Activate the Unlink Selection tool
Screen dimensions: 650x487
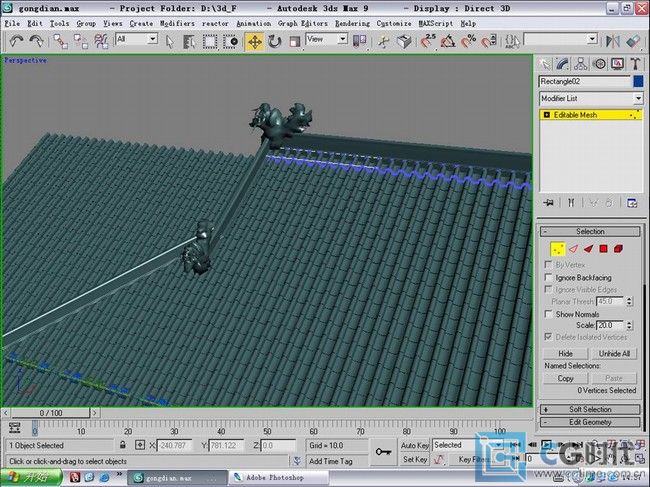click(x=80, y=41)
